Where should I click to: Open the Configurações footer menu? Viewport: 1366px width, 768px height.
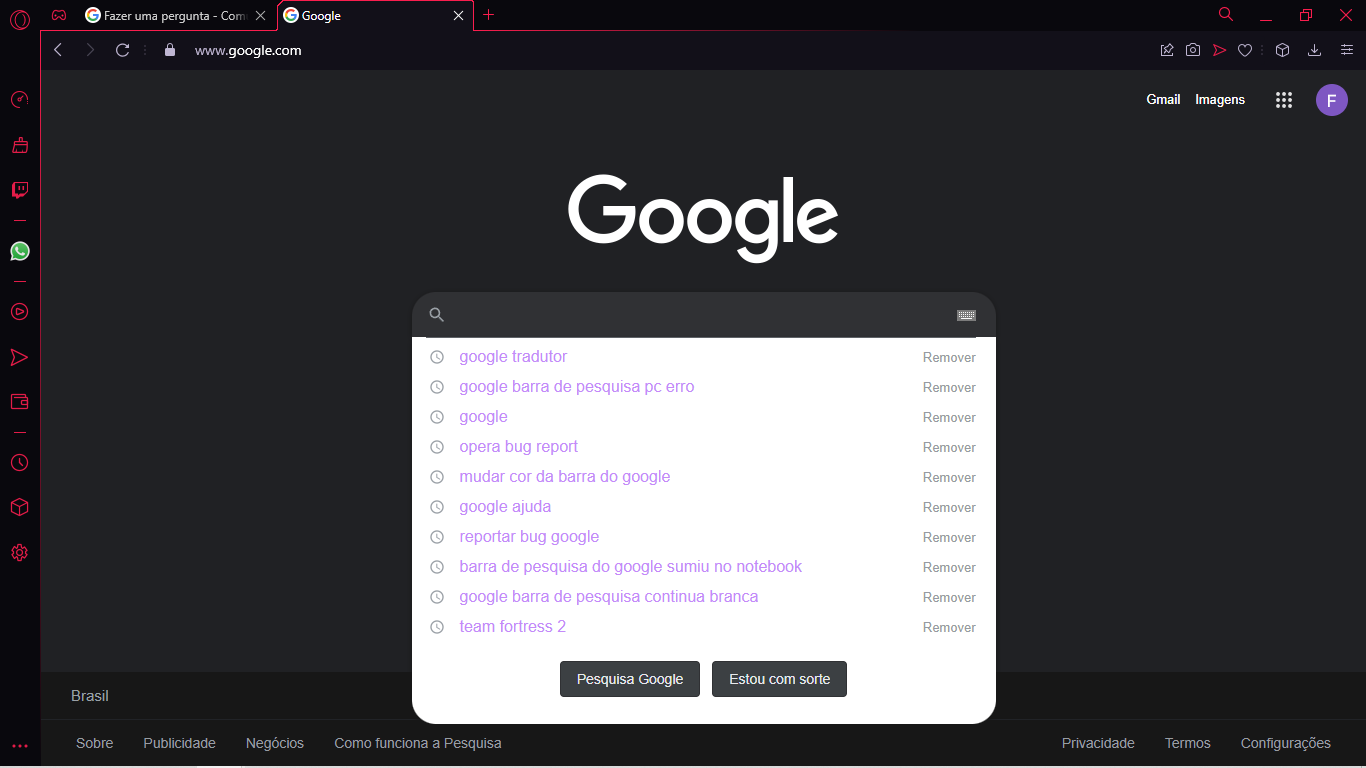[x=1286, y=743]
